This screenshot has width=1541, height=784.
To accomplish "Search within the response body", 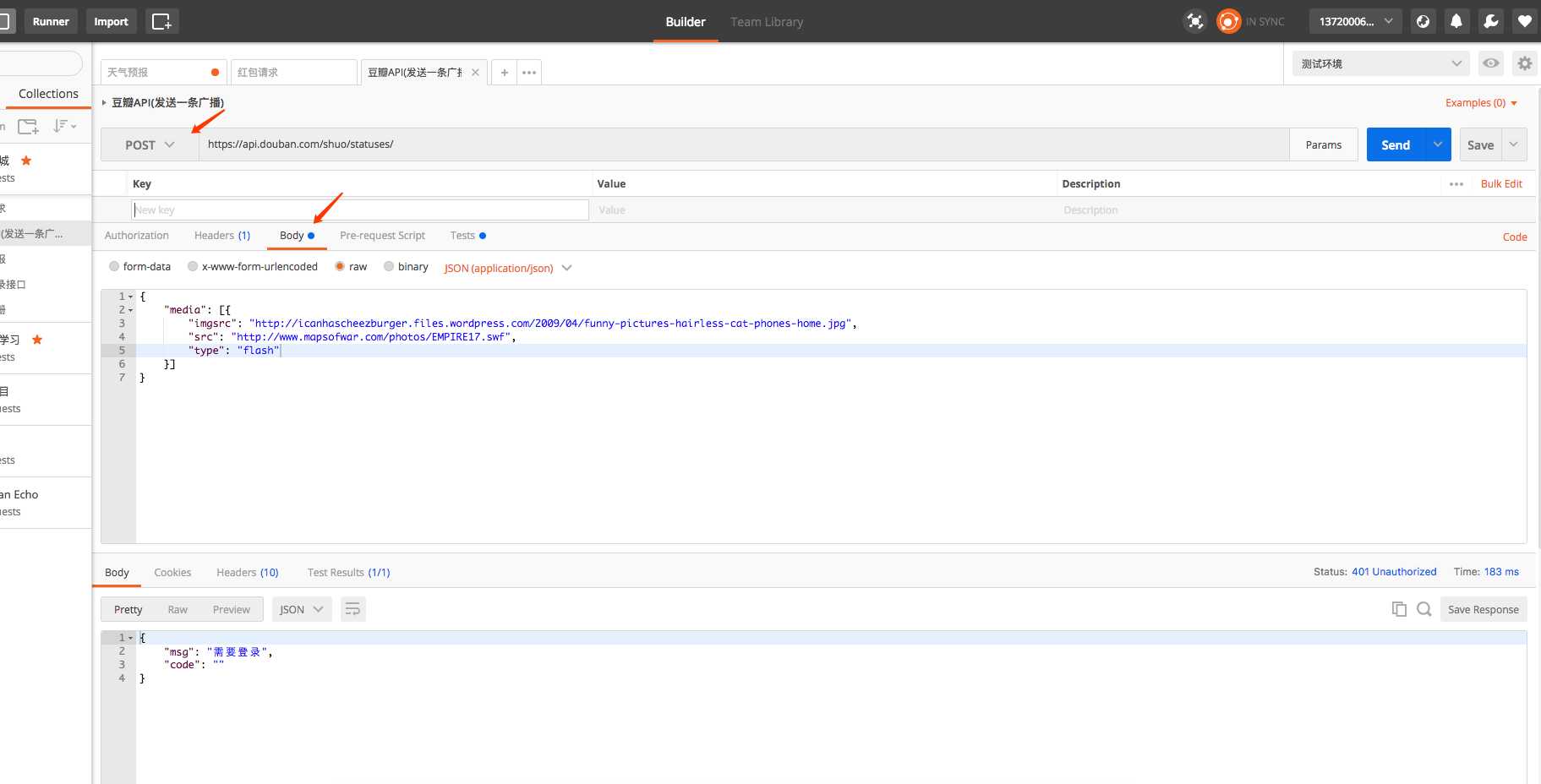I will pos(1424,609).
